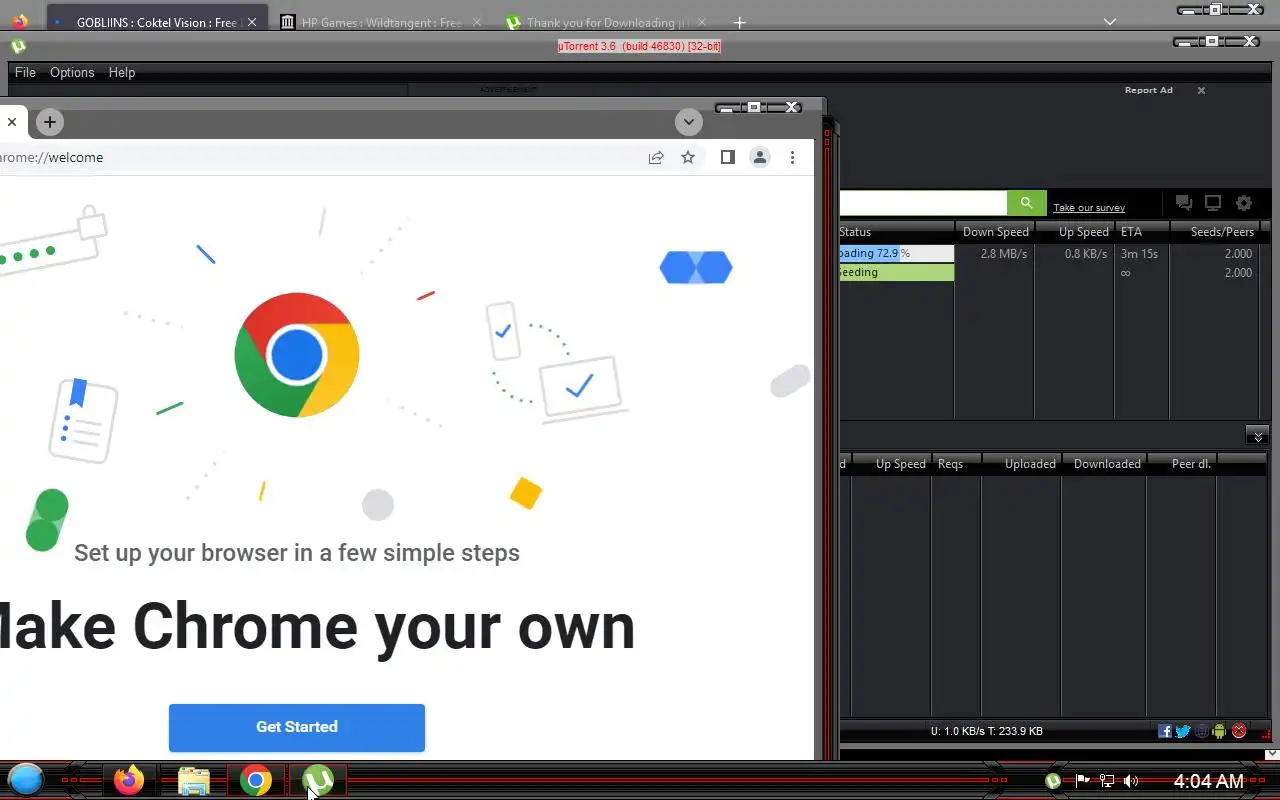Sort by Down Speed column header

995,232
